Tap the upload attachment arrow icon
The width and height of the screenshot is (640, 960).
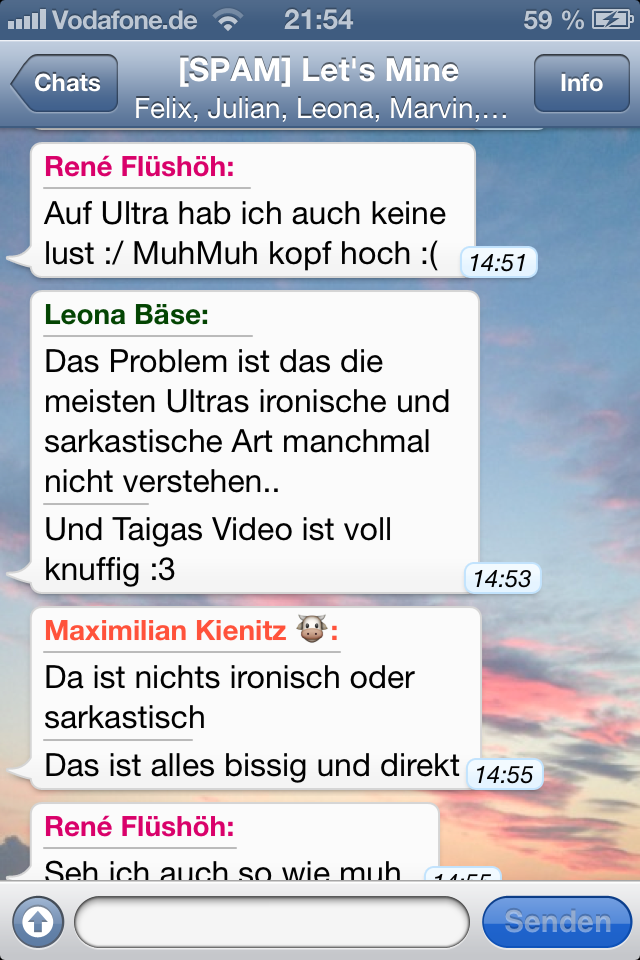38,921
